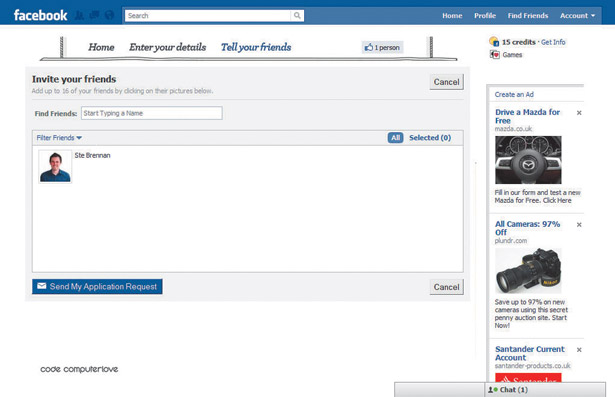
Task: Click the thumbs-up 1 person like button
Action: point(382,47)
